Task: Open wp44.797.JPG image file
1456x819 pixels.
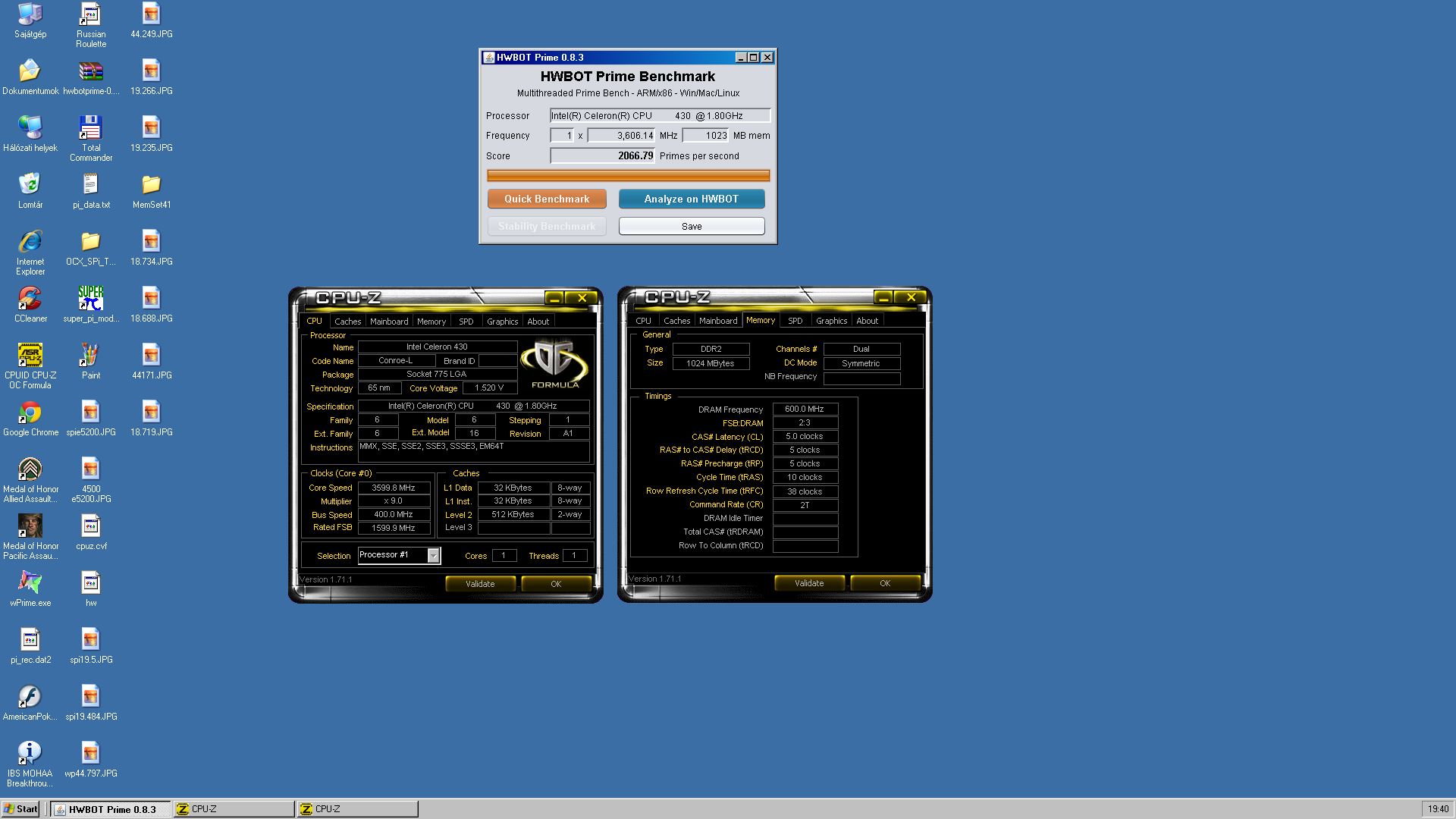Action: [x=91, y=760]
